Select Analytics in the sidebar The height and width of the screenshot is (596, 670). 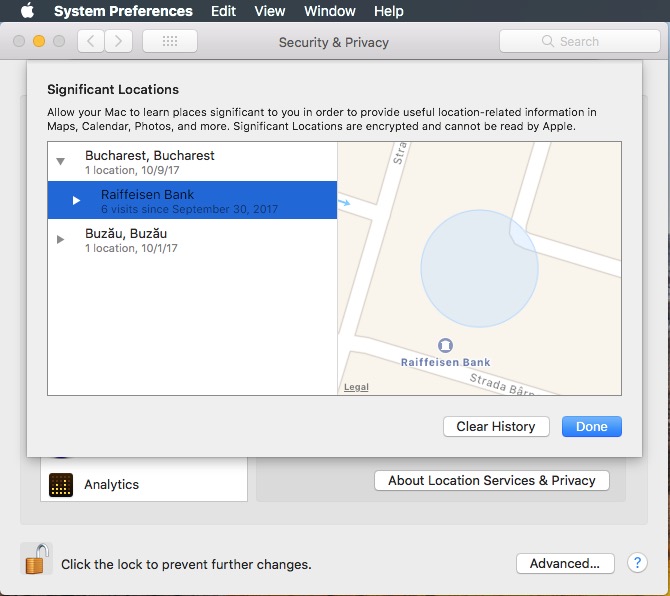(x=144, y=484)
